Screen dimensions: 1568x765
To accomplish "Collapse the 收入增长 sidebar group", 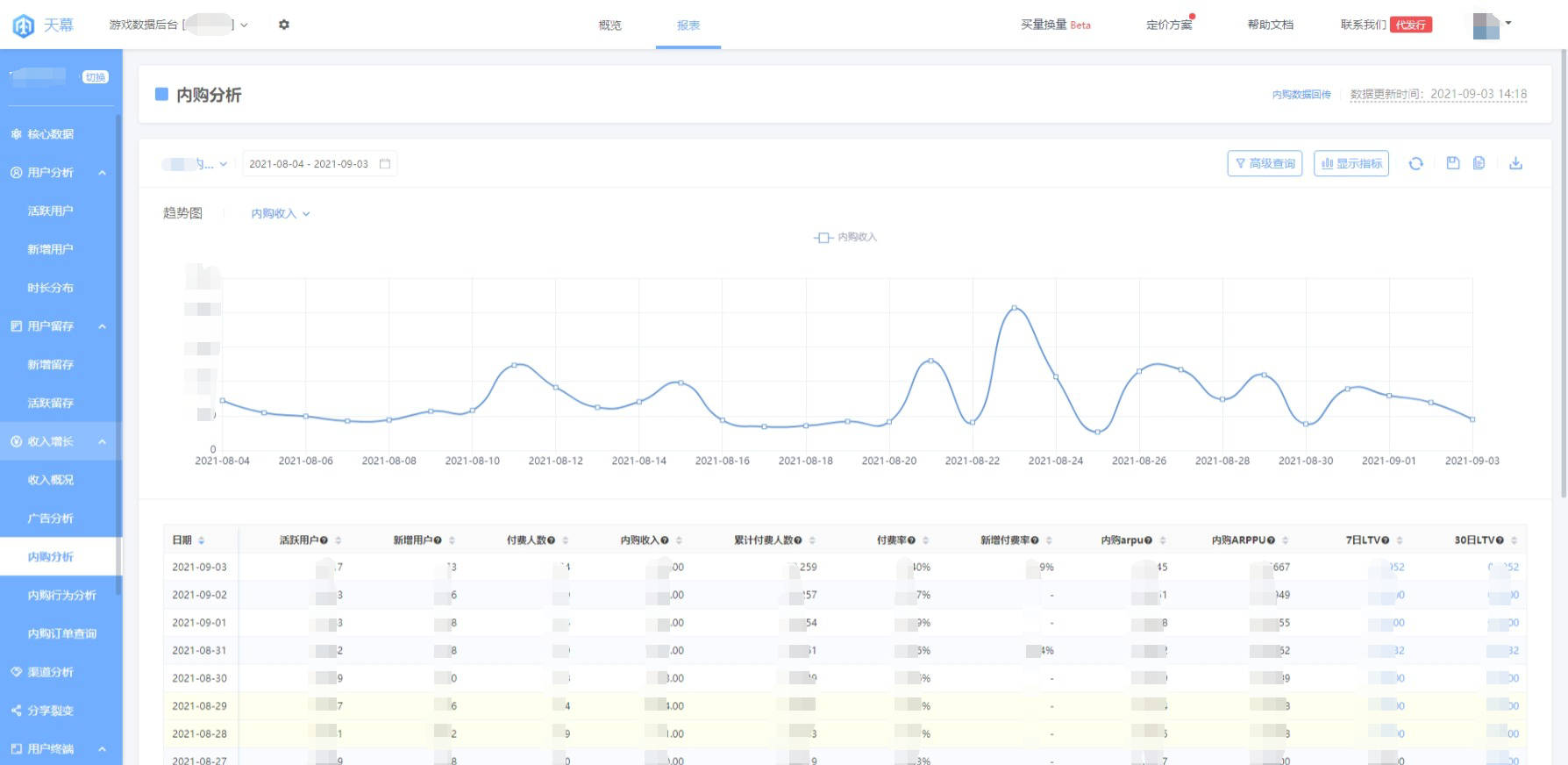I will pyautogui.click(x=103, y=441).
